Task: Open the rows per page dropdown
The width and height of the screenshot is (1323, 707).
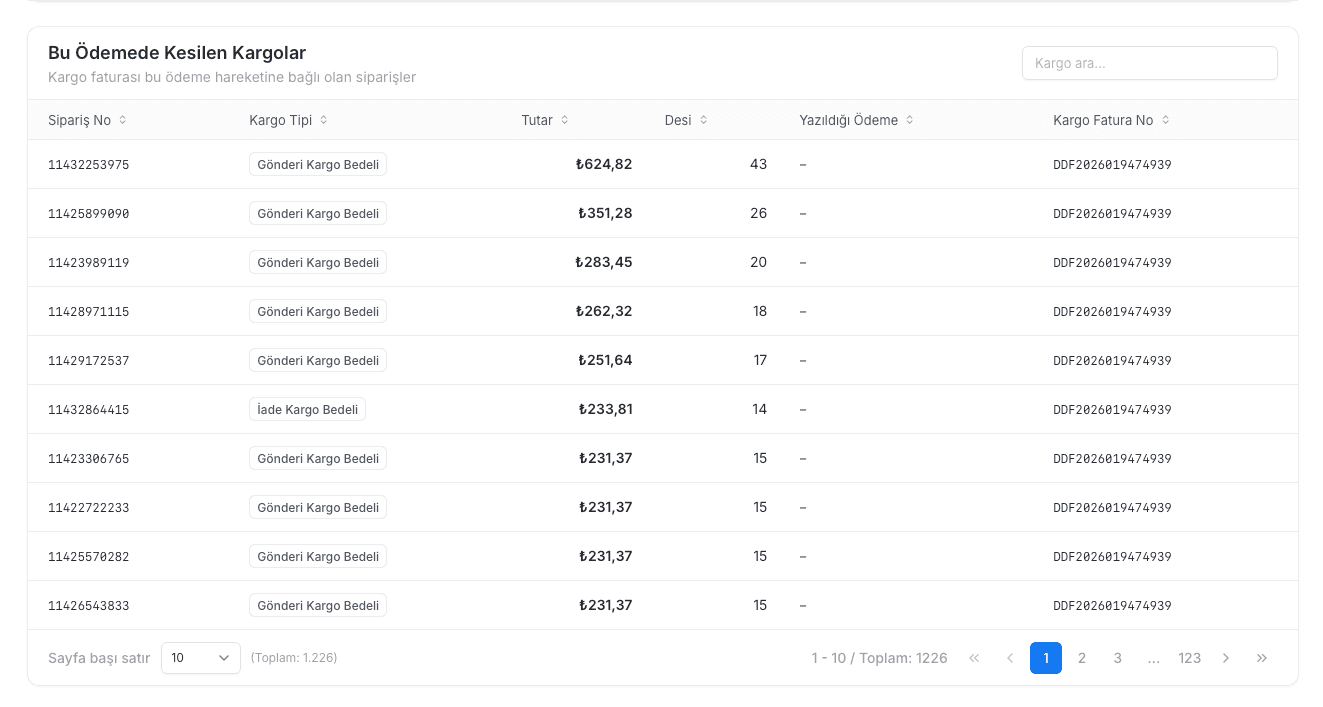Action: pos(201,658)
